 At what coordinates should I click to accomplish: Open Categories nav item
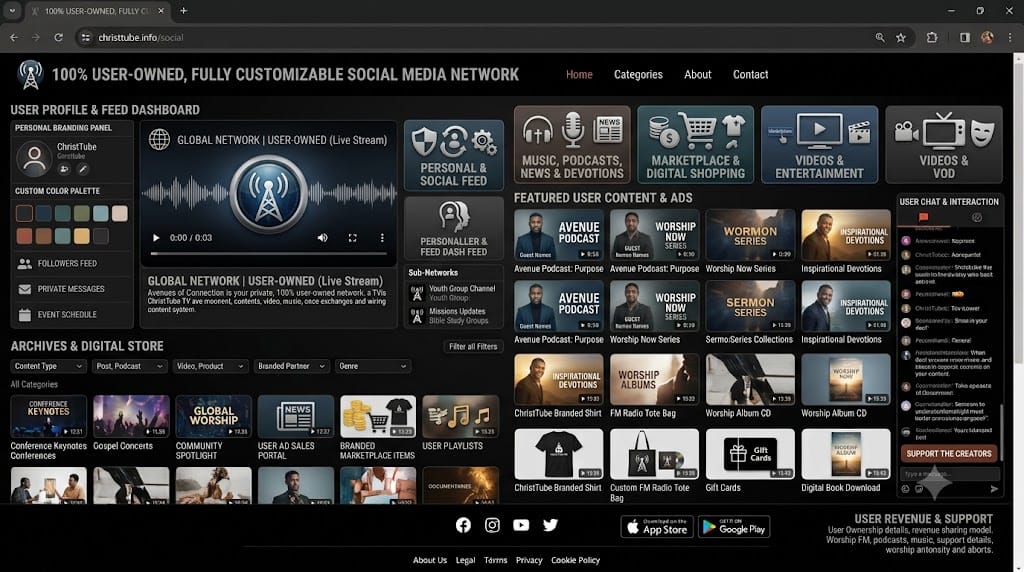click(x=638, y=74)
